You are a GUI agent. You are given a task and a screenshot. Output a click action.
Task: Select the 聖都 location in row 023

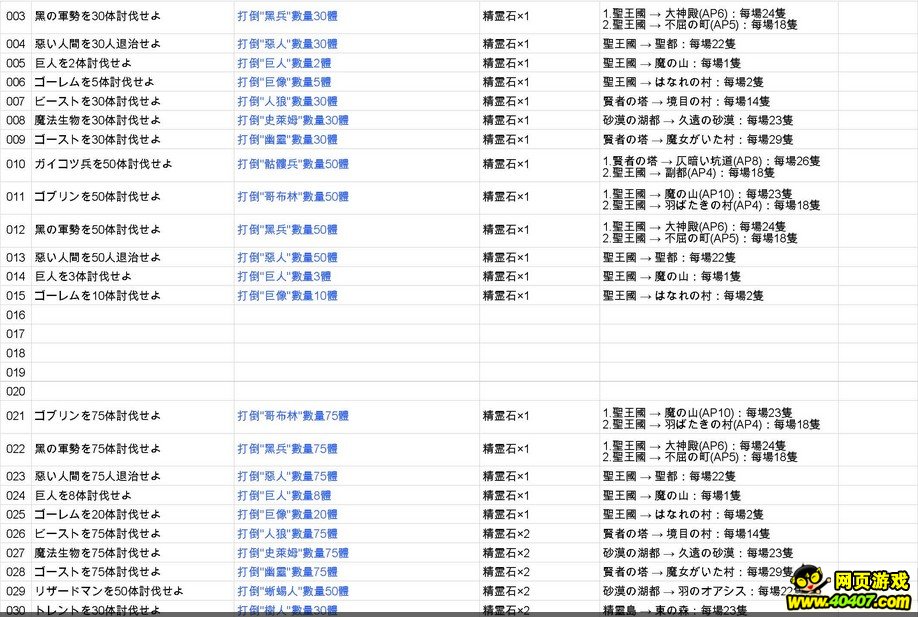click(x=669, y=477)
